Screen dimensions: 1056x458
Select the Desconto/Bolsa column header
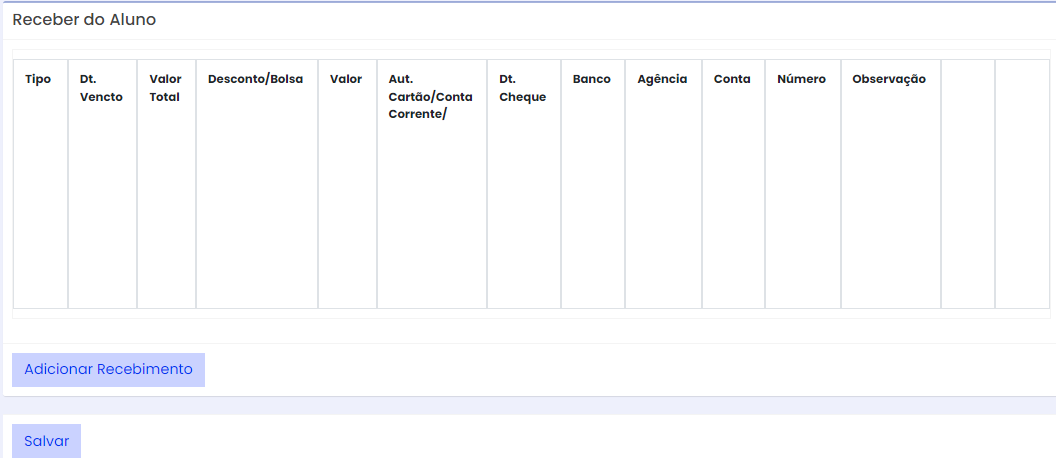coord(255,79)
